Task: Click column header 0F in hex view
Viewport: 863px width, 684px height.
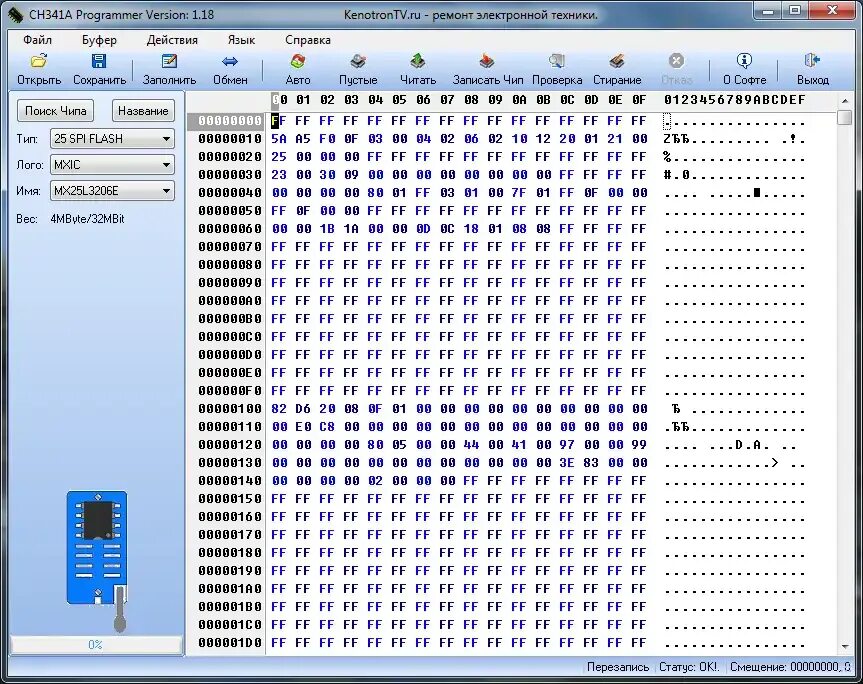Action: (x=638, y=100)
